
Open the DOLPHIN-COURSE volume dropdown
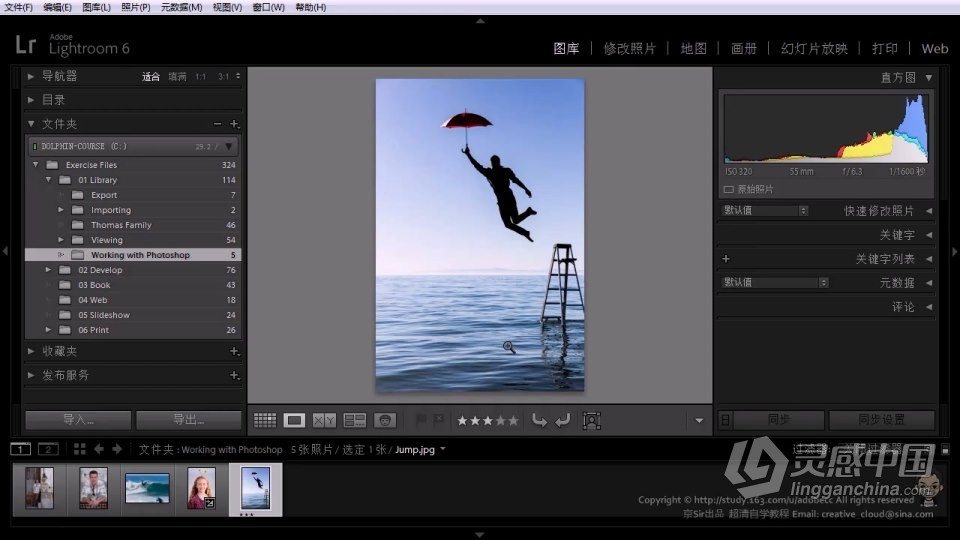[x=228, y=146]
